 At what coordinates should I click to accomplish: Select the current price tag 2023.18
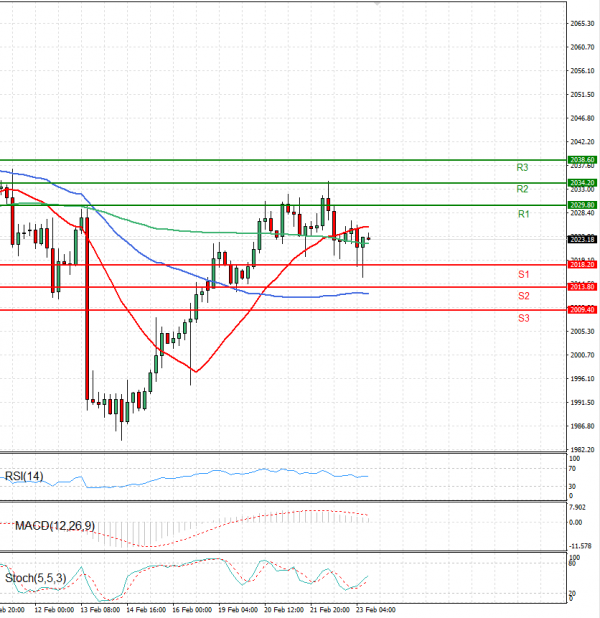pos(582,239)
